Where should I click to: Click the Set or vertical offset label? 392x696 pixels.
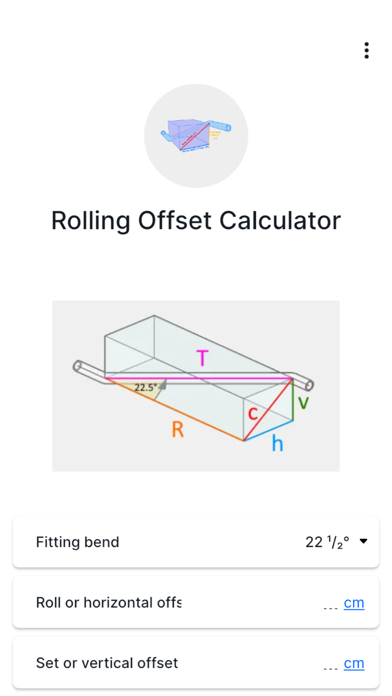pyautogui.click(x=107, y=663)
